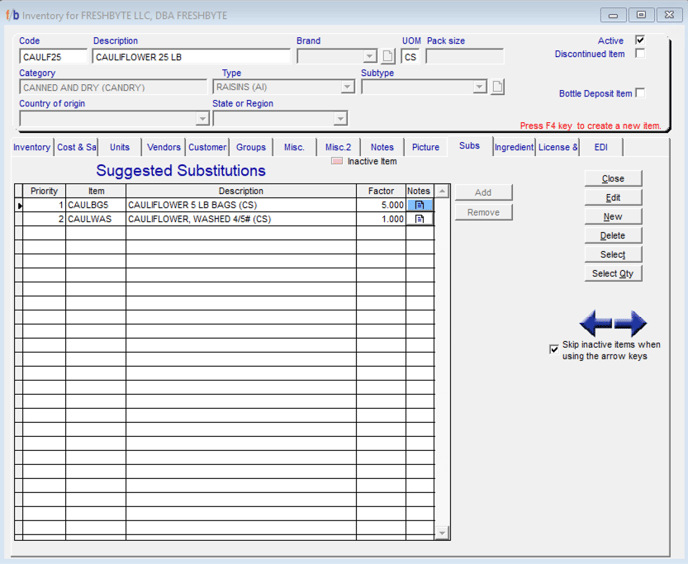The height and width of the screenshot is (564, 688).
Task: Enable the Discontinued Item checkbox
Action: pos(640,54)
